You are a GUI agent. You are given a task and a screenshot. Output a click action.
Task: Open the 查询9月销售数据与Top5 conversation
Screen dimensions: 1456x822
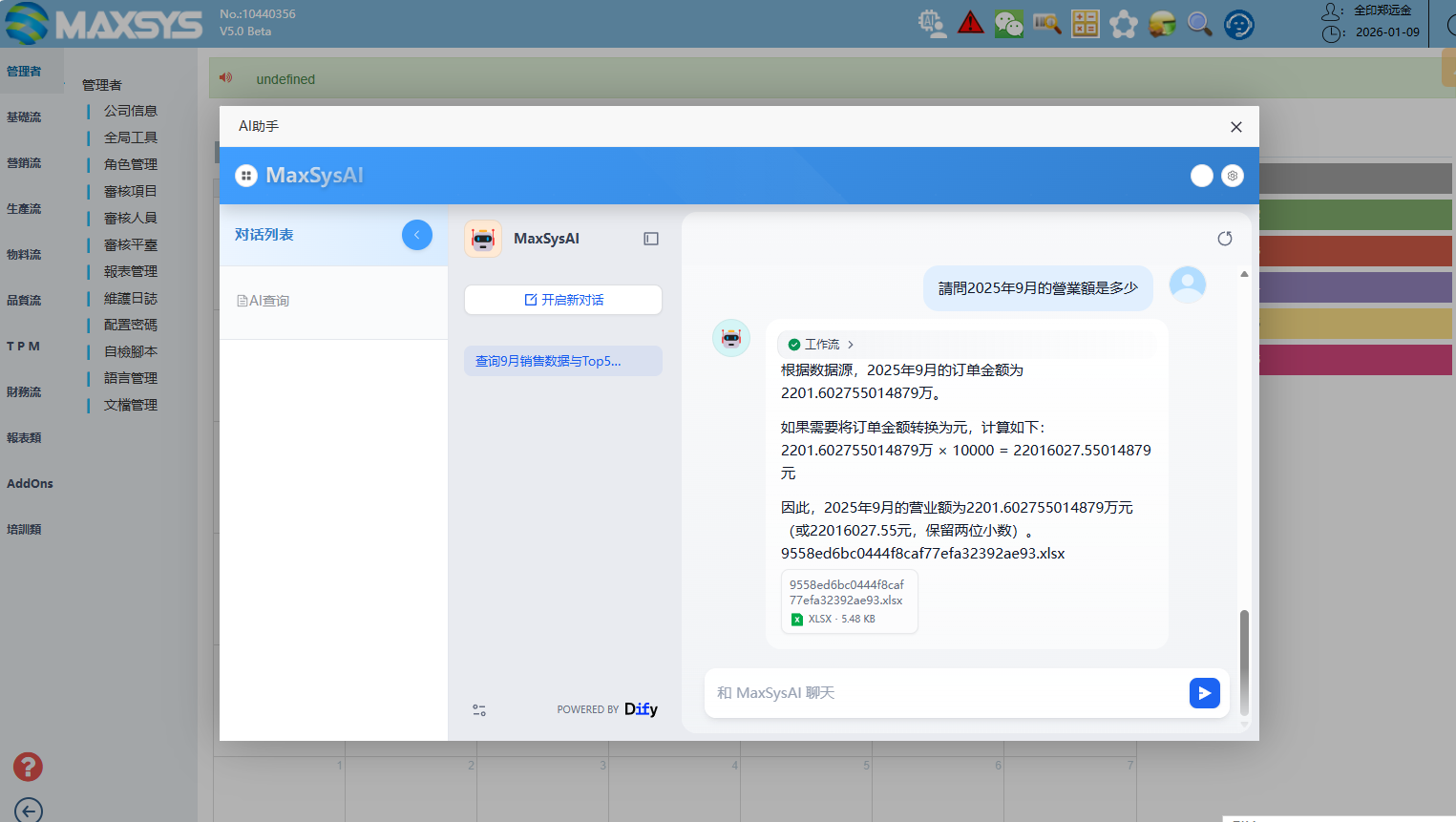[x=562, y=361]
